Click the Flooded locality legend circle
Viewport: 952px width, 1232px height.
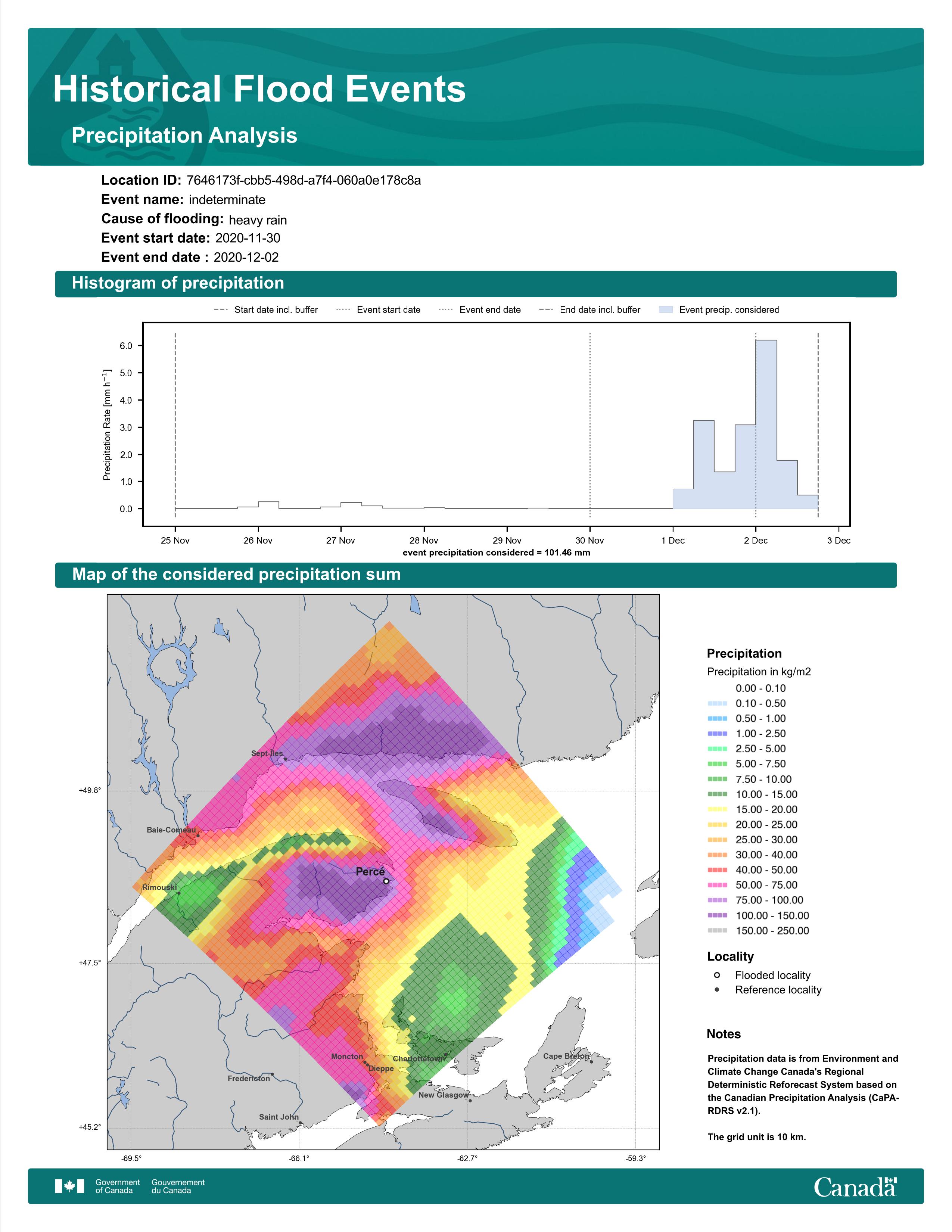click(x=717, y=975)
